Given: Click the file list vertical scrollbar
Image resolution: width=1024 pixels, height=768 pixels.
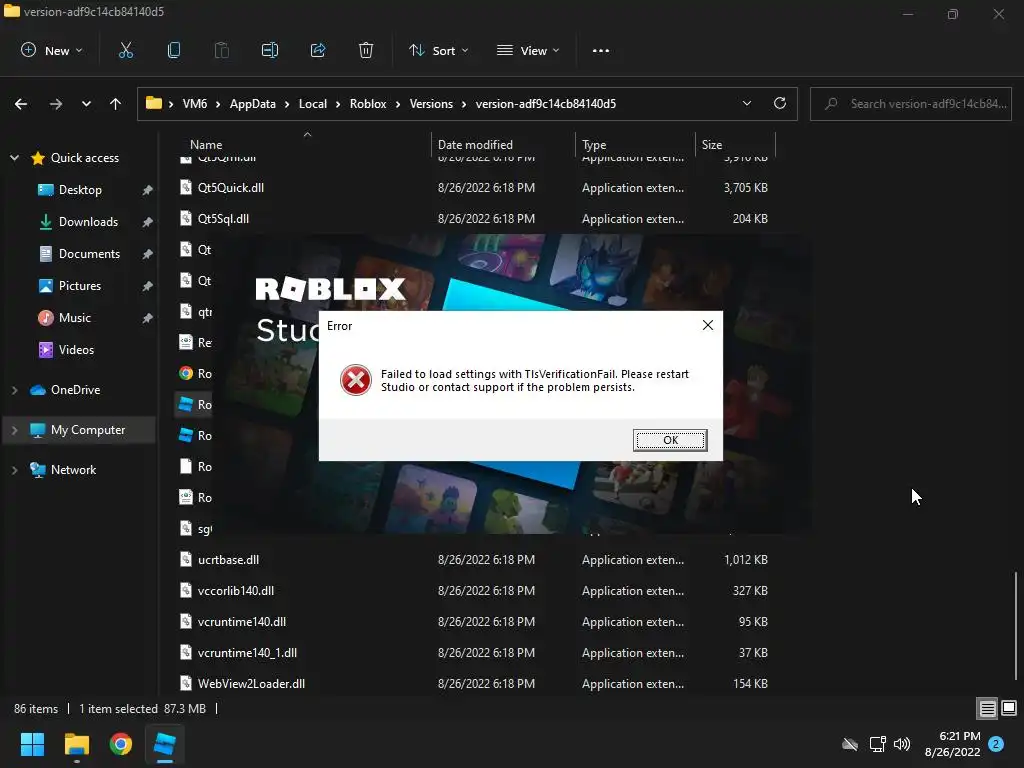Looking at the screenshot, I should 1016,626.
